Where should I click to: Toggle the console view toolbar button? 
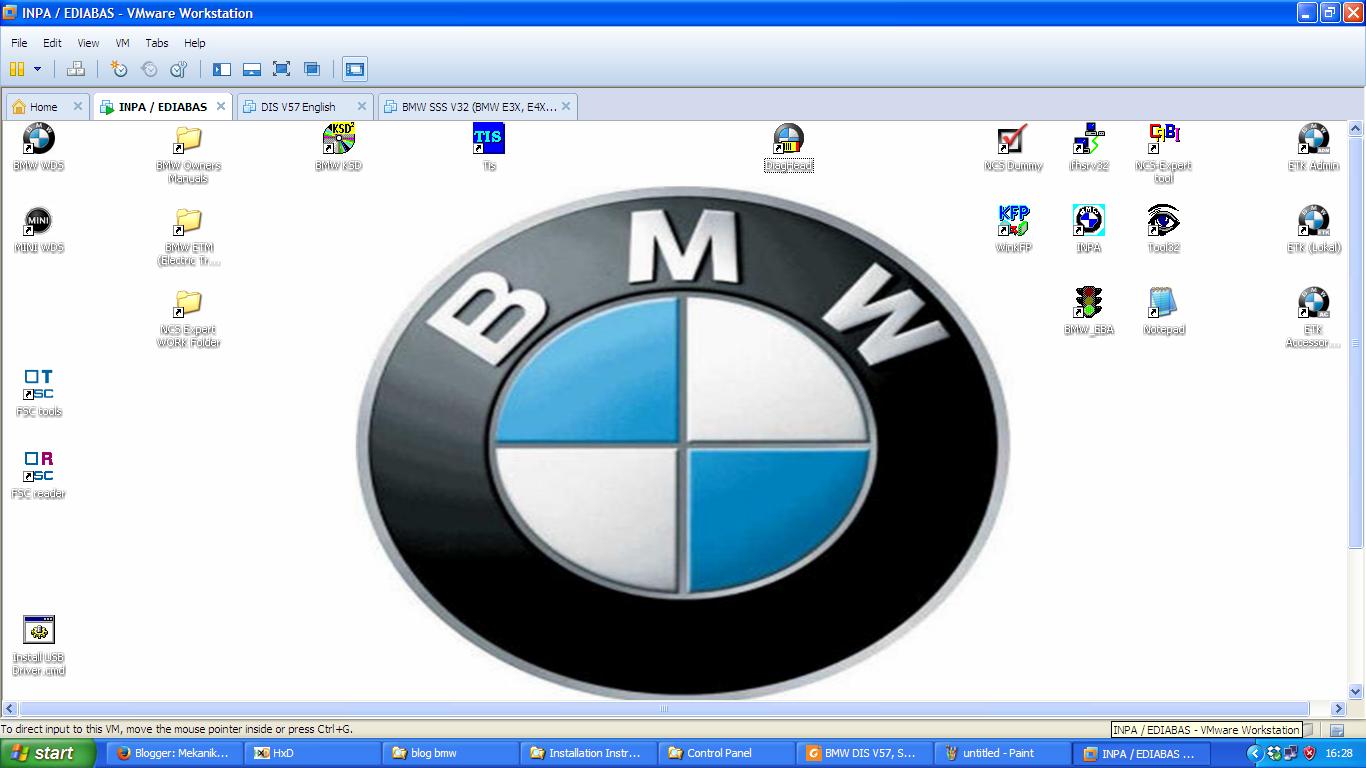pyautogui.click(x=355, y=69)
